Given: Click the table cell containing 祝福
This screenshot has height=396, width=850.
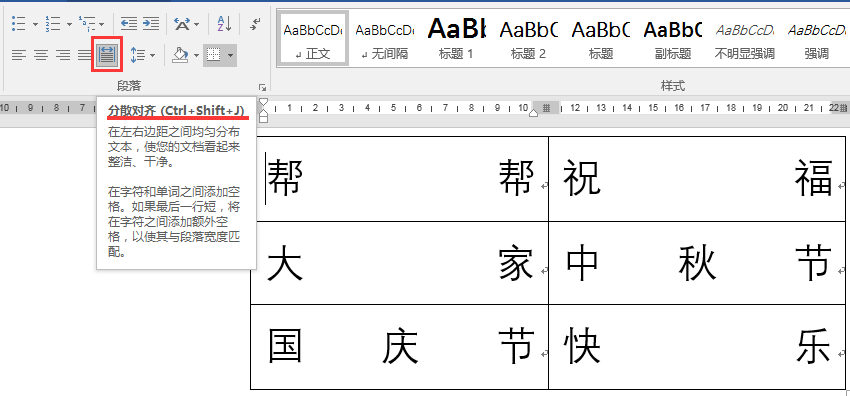Looking at the screenshot, I should tap(697, 179).
